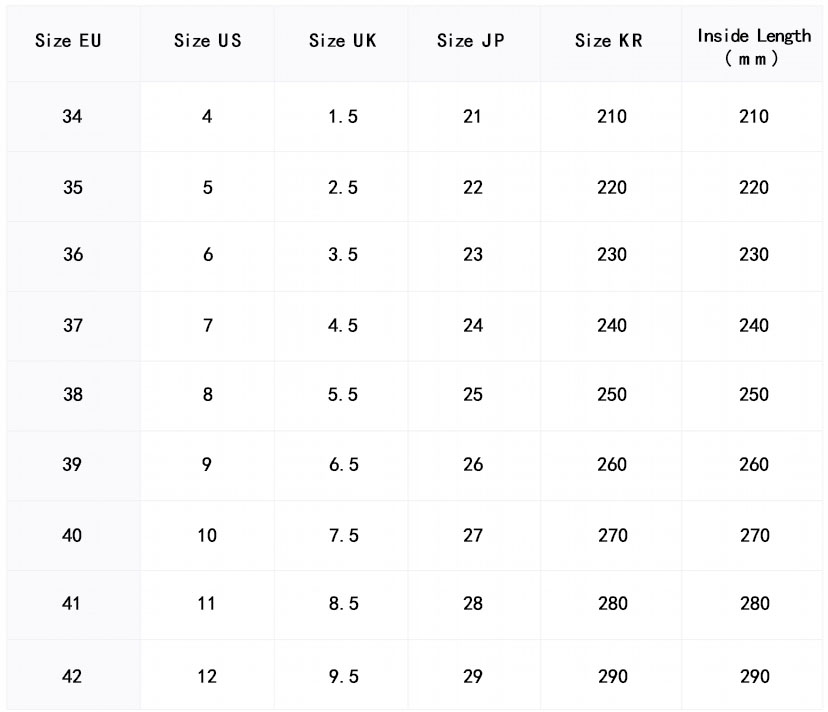Select JP size 29 cell
This screenshot has height=712, width=828.
pyautogui.click(x=472, y=676)
